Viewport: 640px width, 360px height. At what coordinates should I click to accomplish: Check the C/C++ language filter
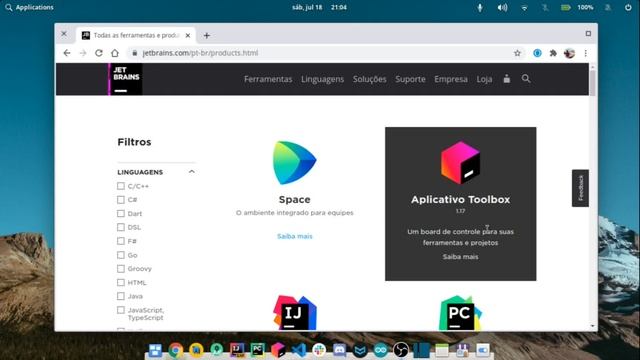click(x=121, y=186)
